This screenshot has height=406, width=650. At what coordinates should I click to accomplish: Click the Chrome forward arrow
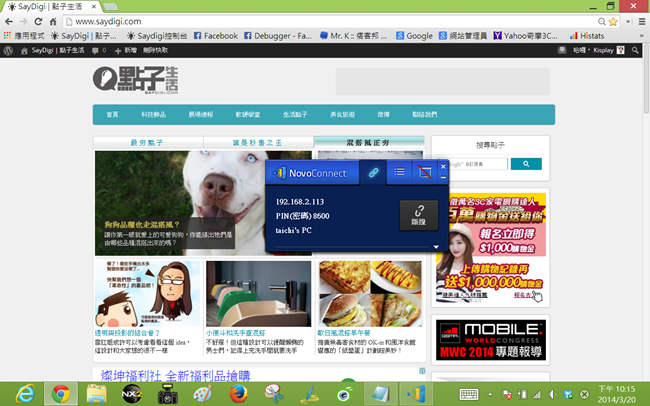(x=24, y=22)
